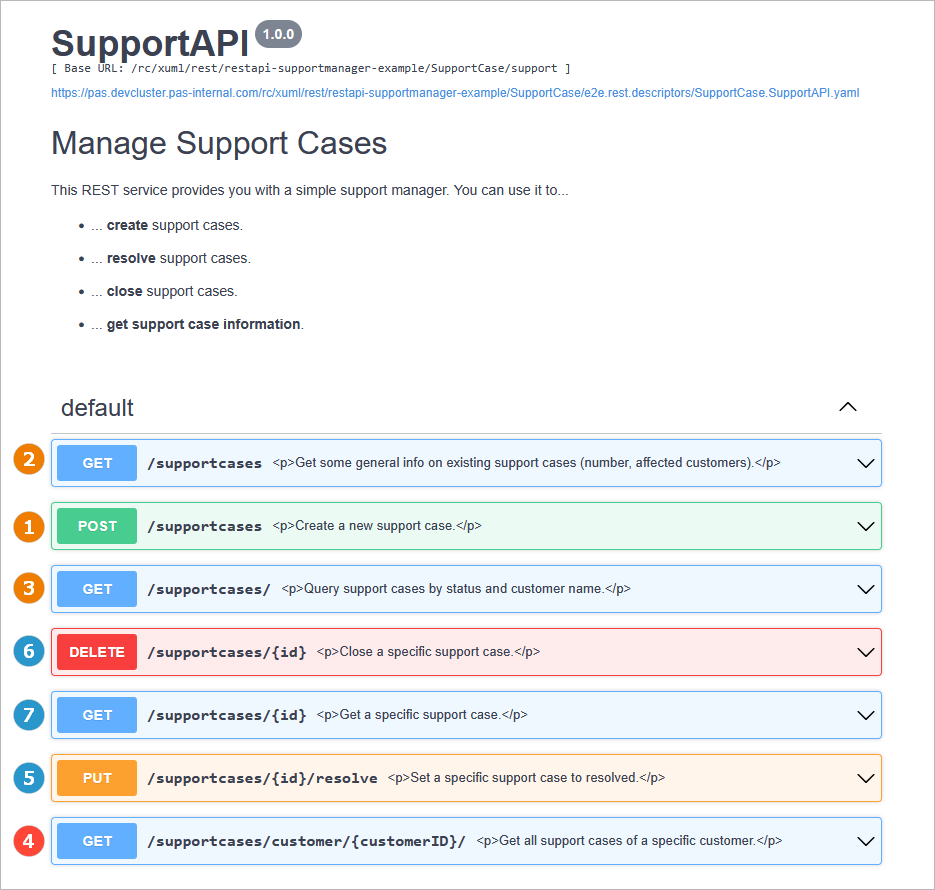Click the red DELETE method button

click(97, 652)
